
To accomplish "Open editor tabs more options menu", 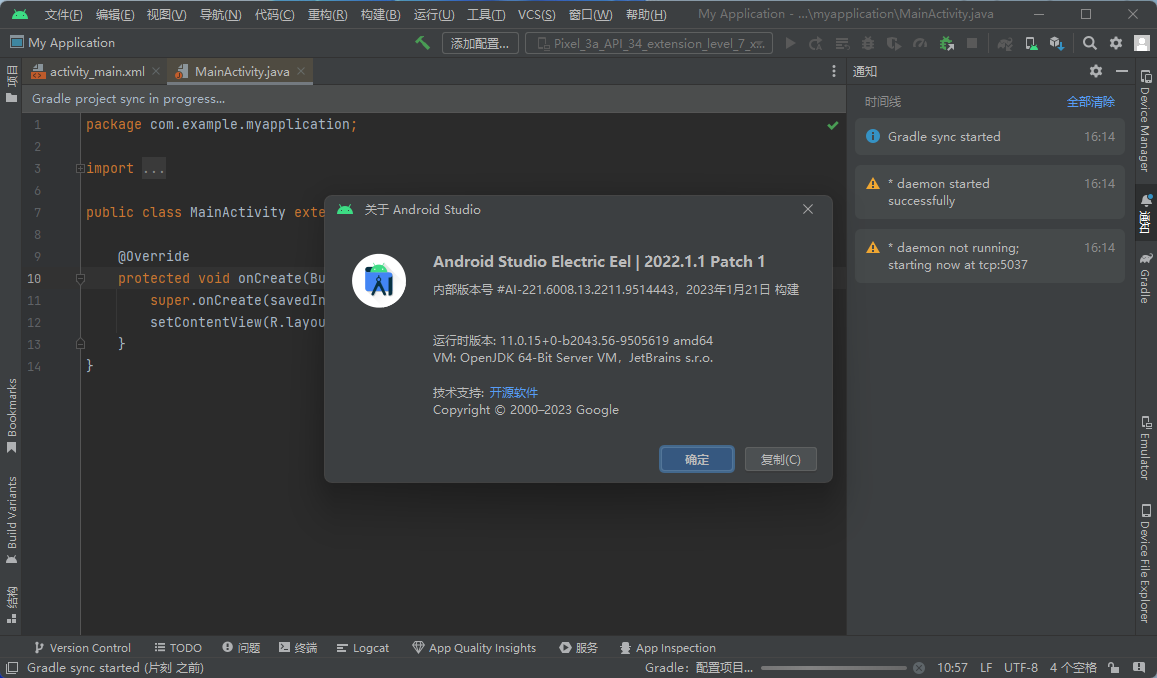I will [x=834, y=71].
